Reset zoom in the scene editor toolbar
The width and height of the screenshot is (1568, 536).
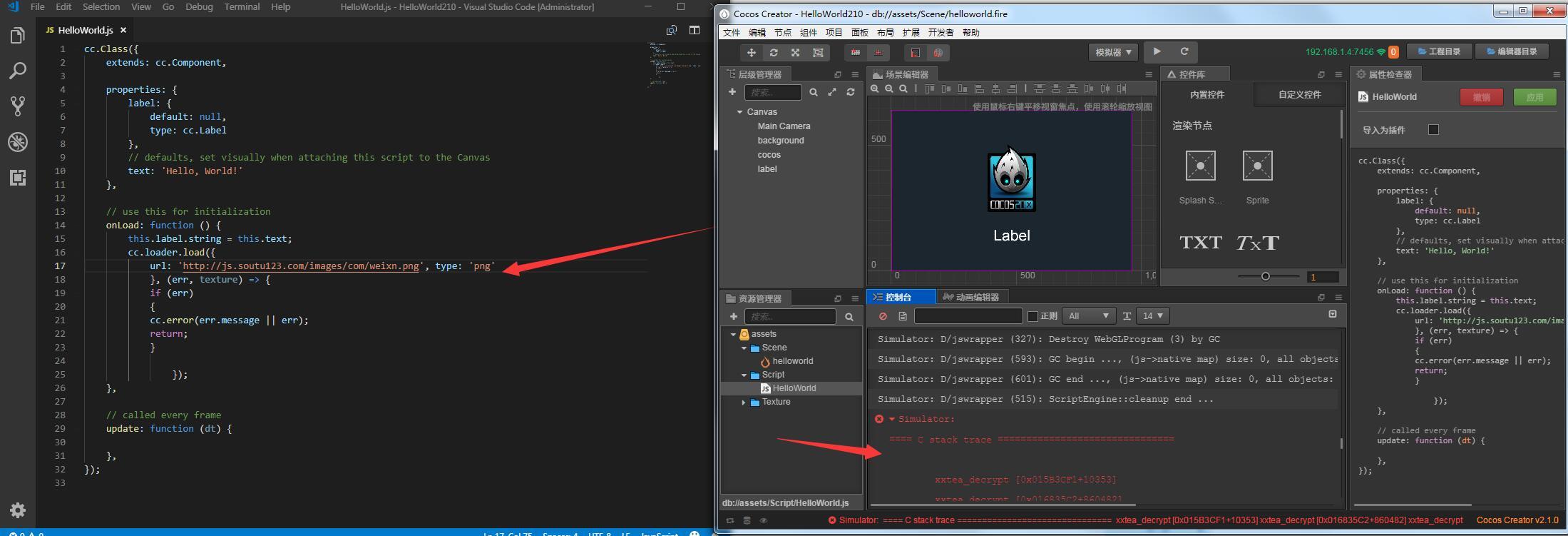click(x=903, y=89)
